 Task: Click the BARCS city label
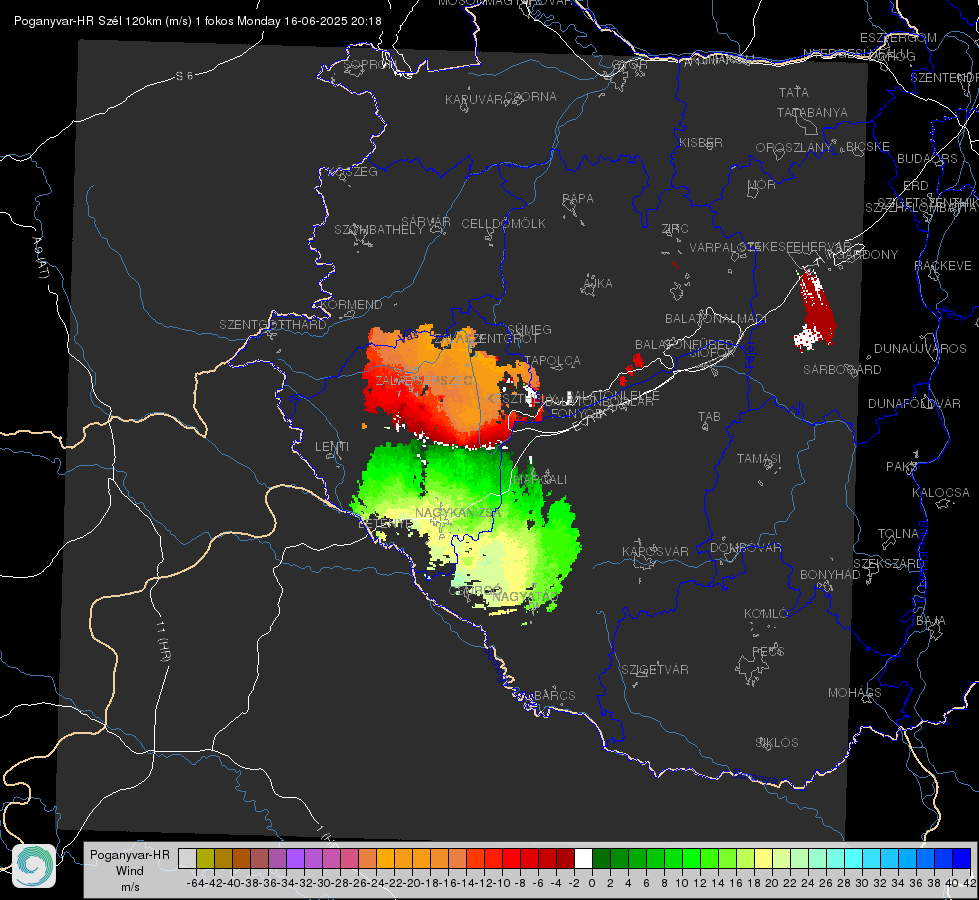(555, 696)
